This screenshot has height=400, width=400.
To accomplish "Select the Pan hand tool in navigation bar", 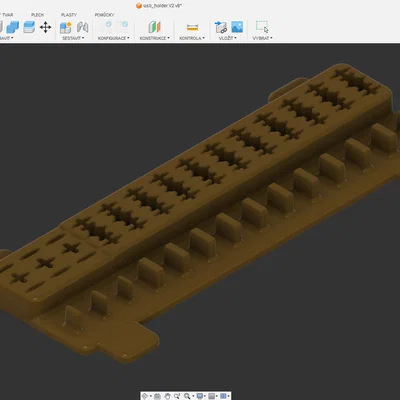I will click(167, 396).
